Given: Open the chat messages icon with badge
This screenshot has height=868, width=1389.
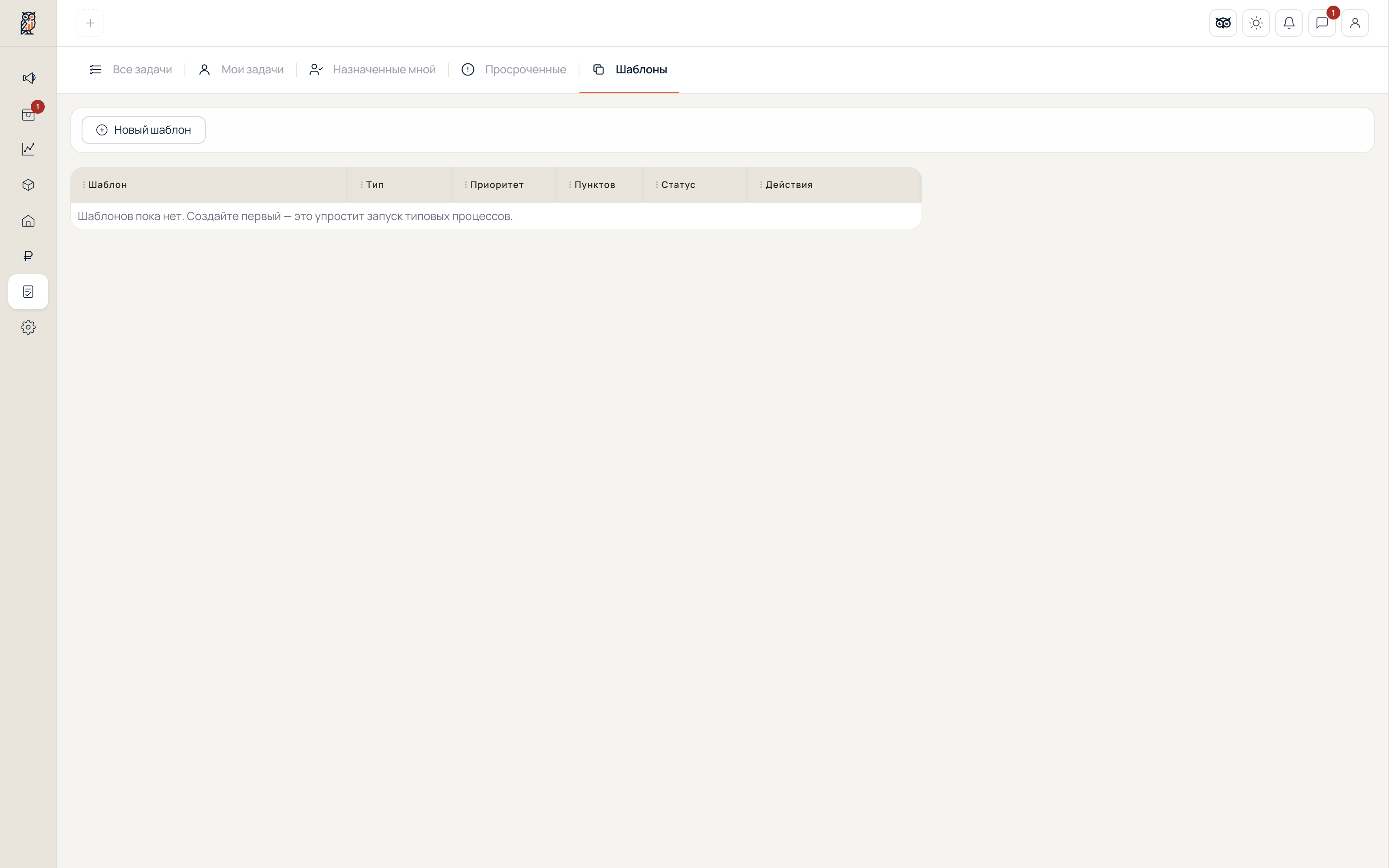Looking at the screenshot, I should coord(1322,23).
